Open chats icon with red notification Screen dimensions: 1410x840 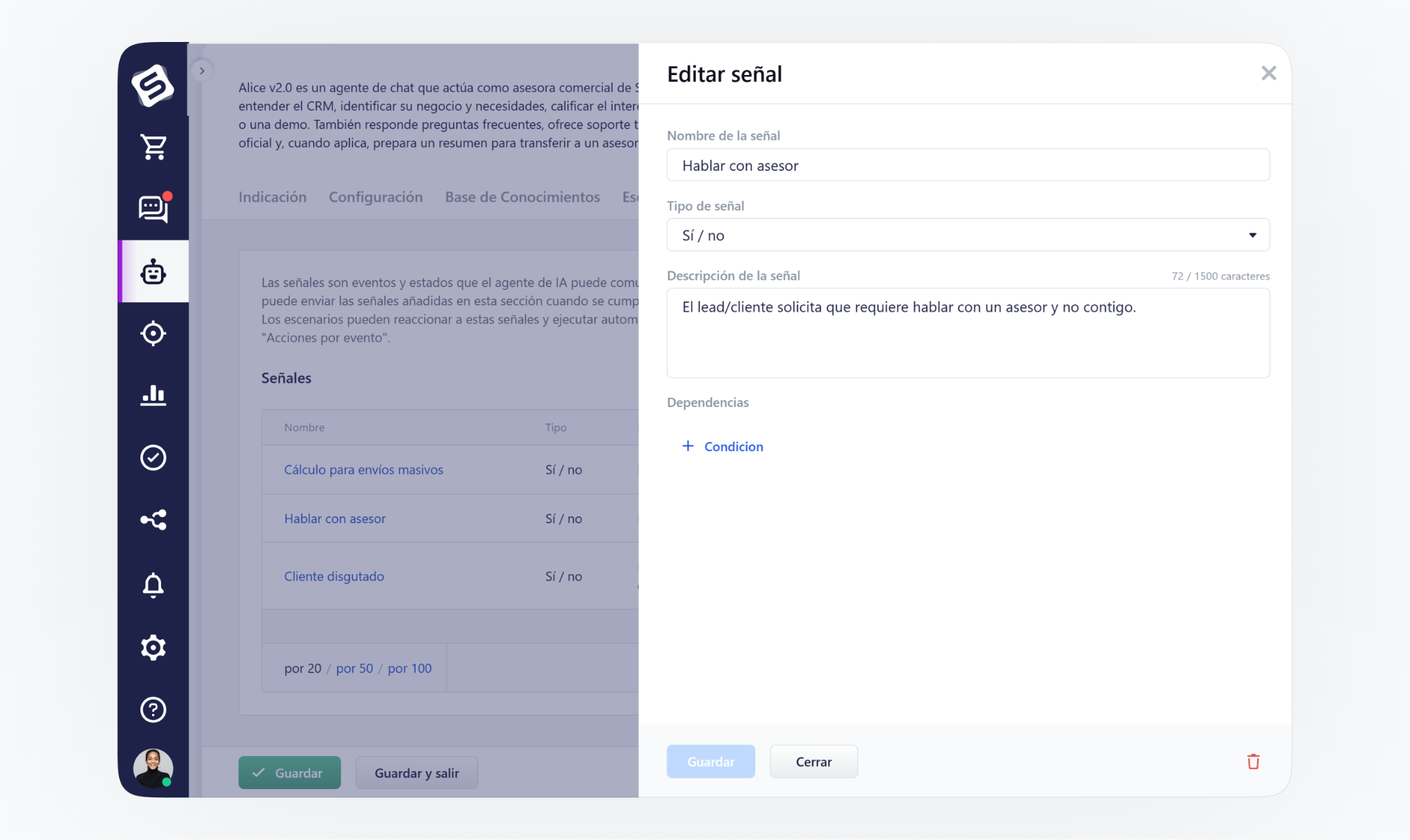click(x=153, y=209)
